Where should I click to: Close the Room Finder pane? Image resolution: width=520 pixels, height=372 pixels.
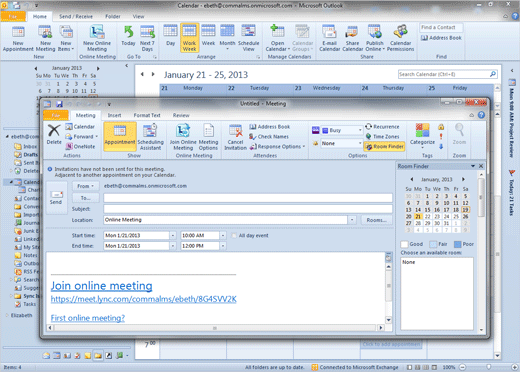[481, 166]
